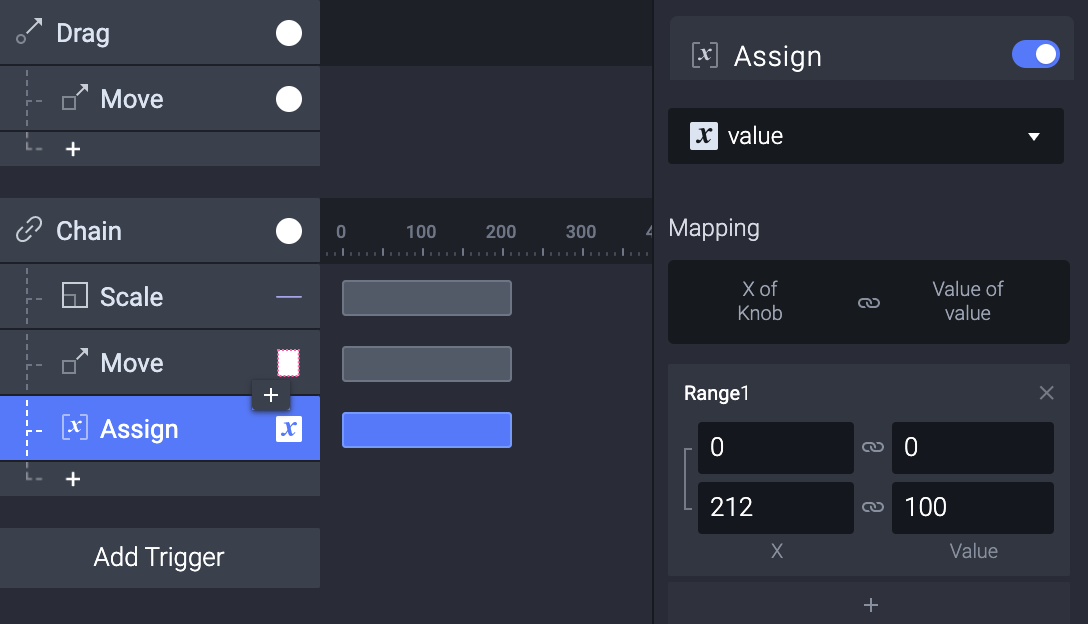Click the x variable icon in the dropdown
This screenshot has height=624, width=1088.
point(704,135)
